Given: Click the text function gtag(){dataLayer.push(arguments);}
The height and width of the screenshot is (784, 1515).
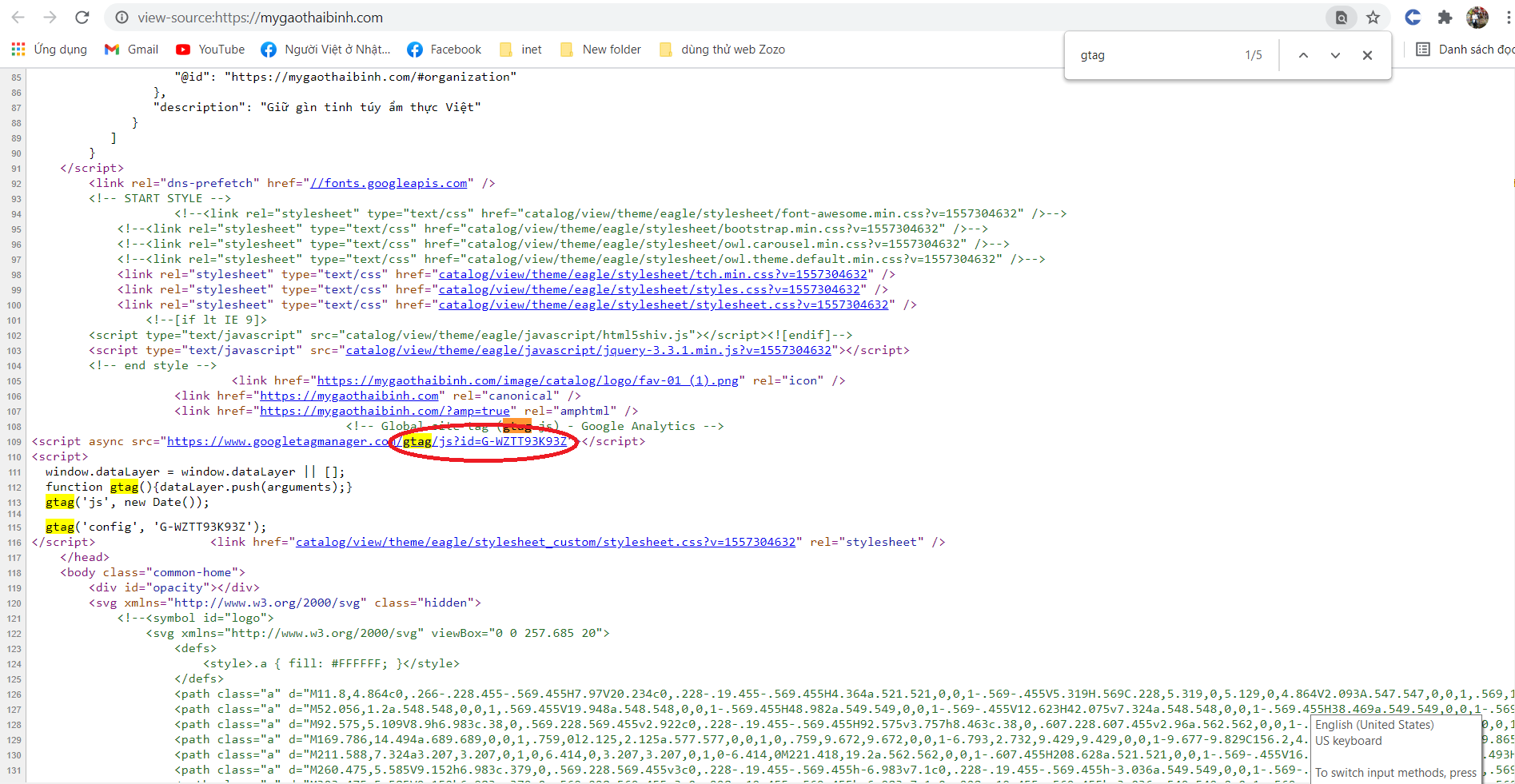Looking at the screenshot, I should pyautogui.click(x=199, y=487).
